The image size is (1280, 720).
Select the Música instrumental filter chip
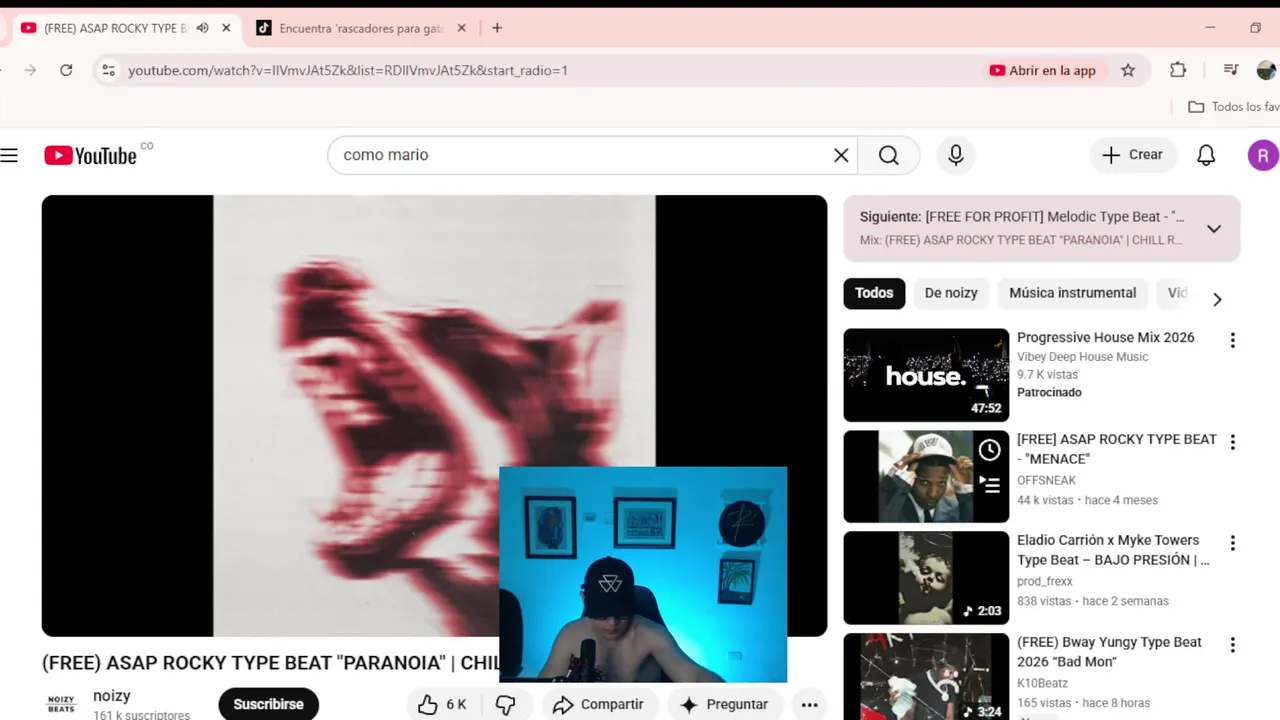(1072, 293)
